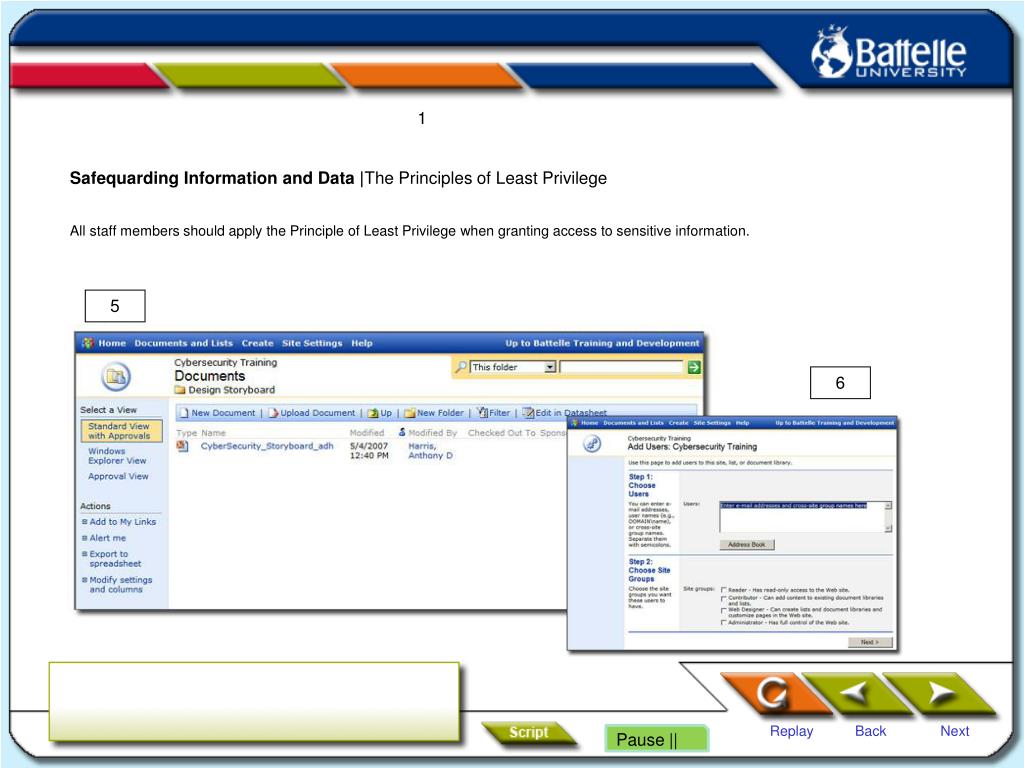
Task: Open the This folder search scope dropdown
Action: click(550, 367)
